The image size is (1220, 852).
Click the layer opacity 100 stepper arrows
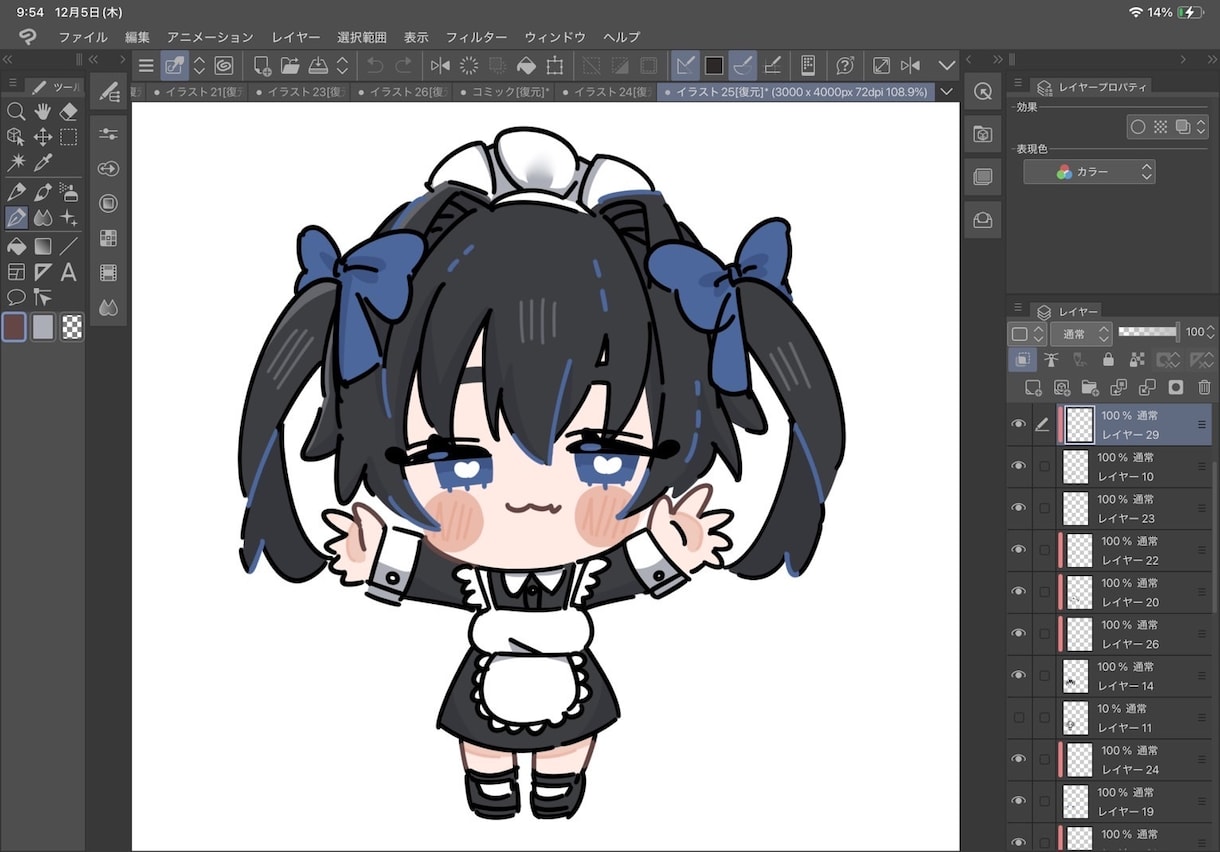(1212, 333)
